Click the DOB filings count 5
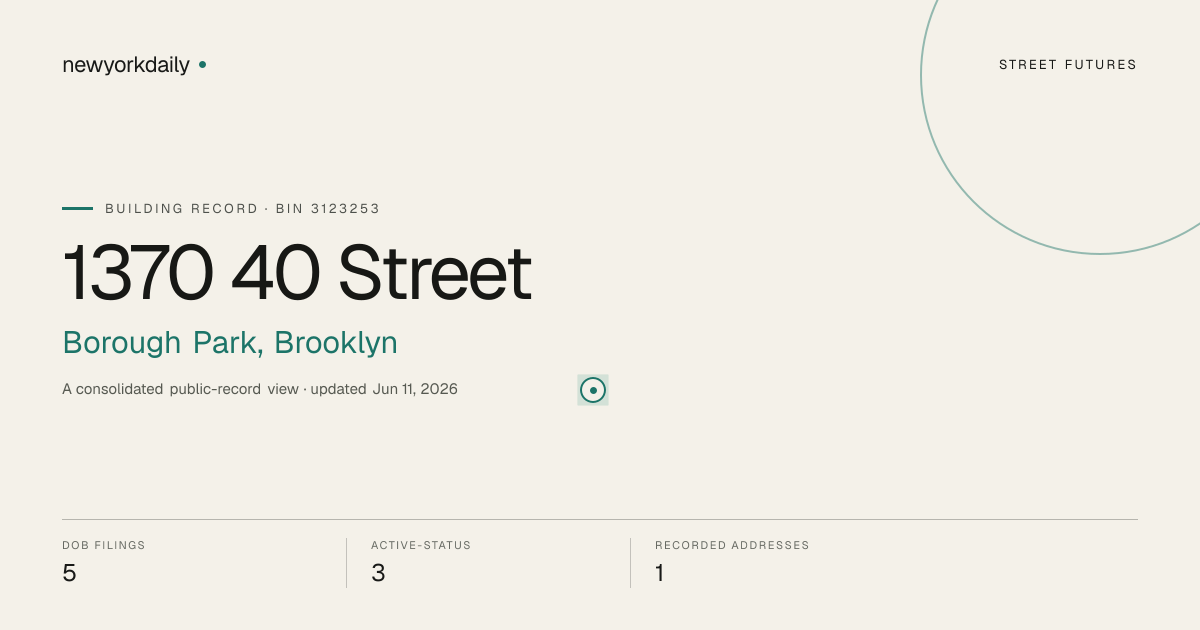The height and width of the screenshot is (630, 1200). coord(69,573)
